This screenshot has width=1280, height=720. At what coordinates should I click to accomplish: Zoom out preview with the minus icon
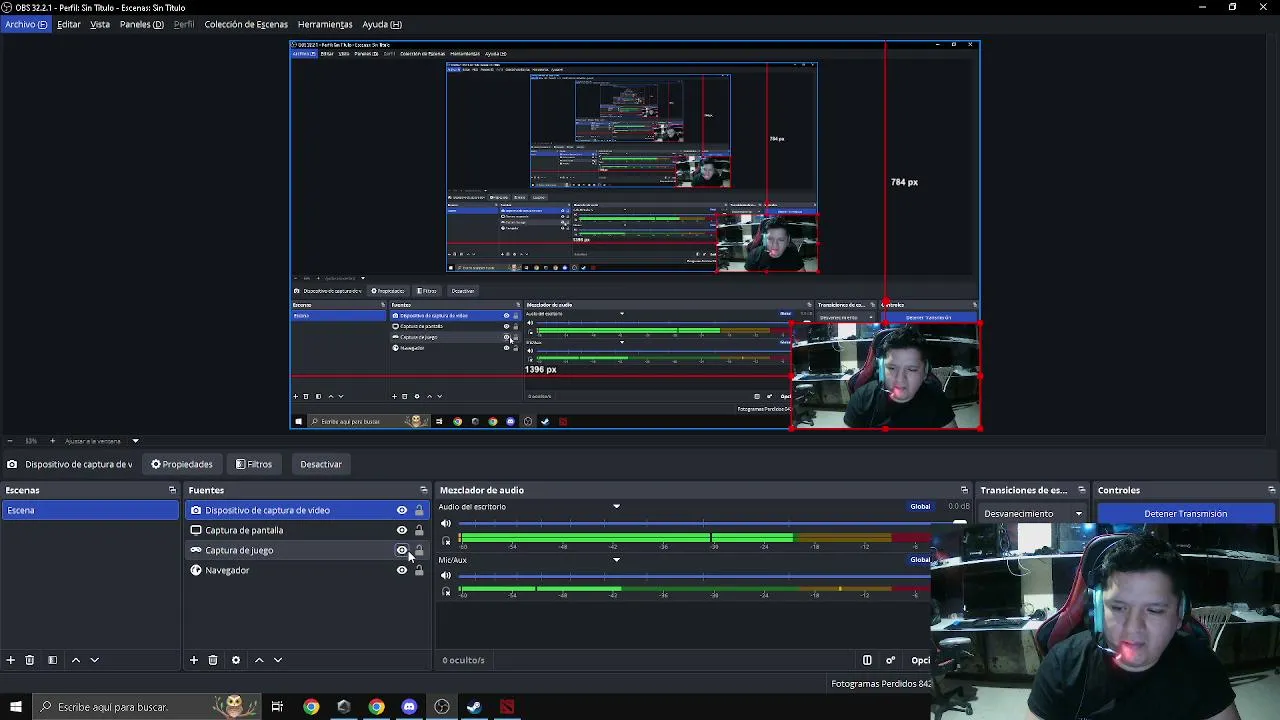coord(10,441)
